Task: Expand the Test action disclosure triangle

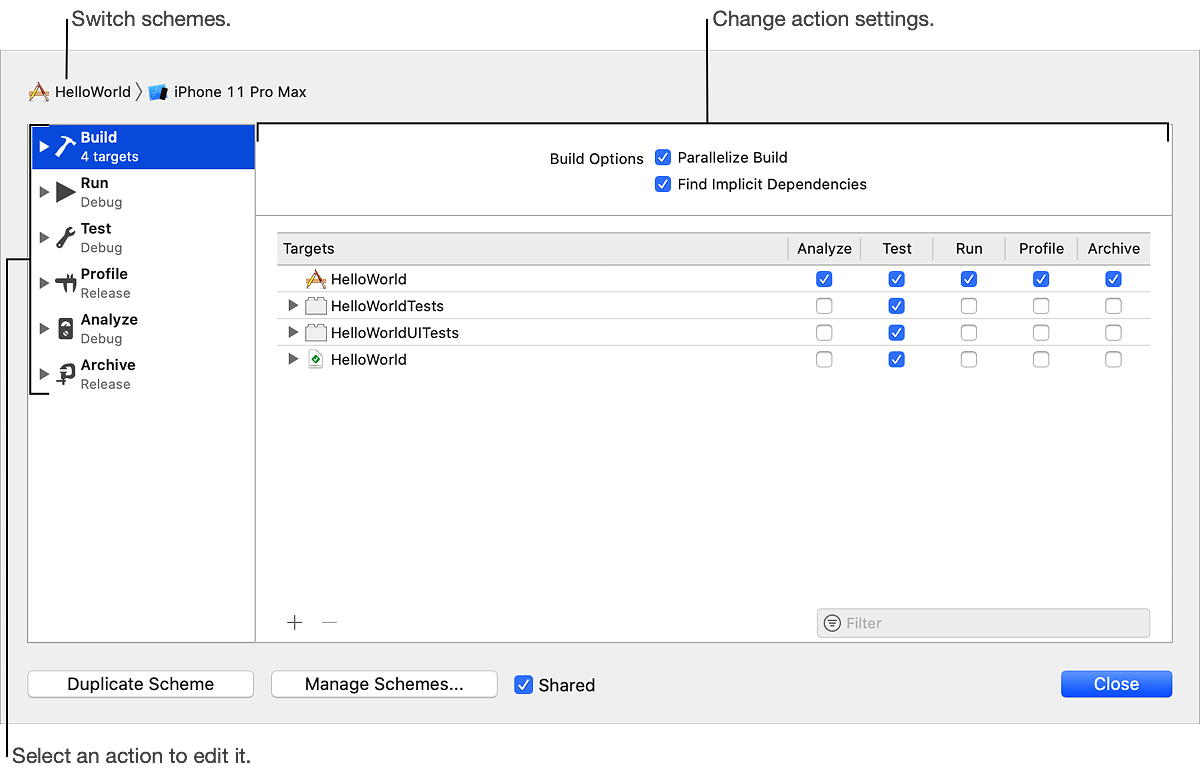Action: point(44,238)
